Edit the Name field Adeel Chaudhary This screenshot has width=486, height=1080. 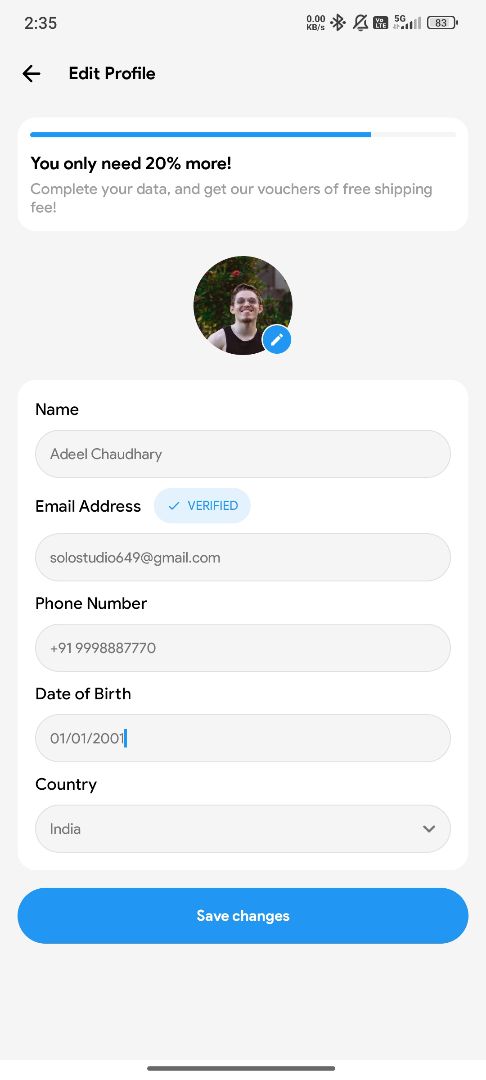(x=243, y=454)
